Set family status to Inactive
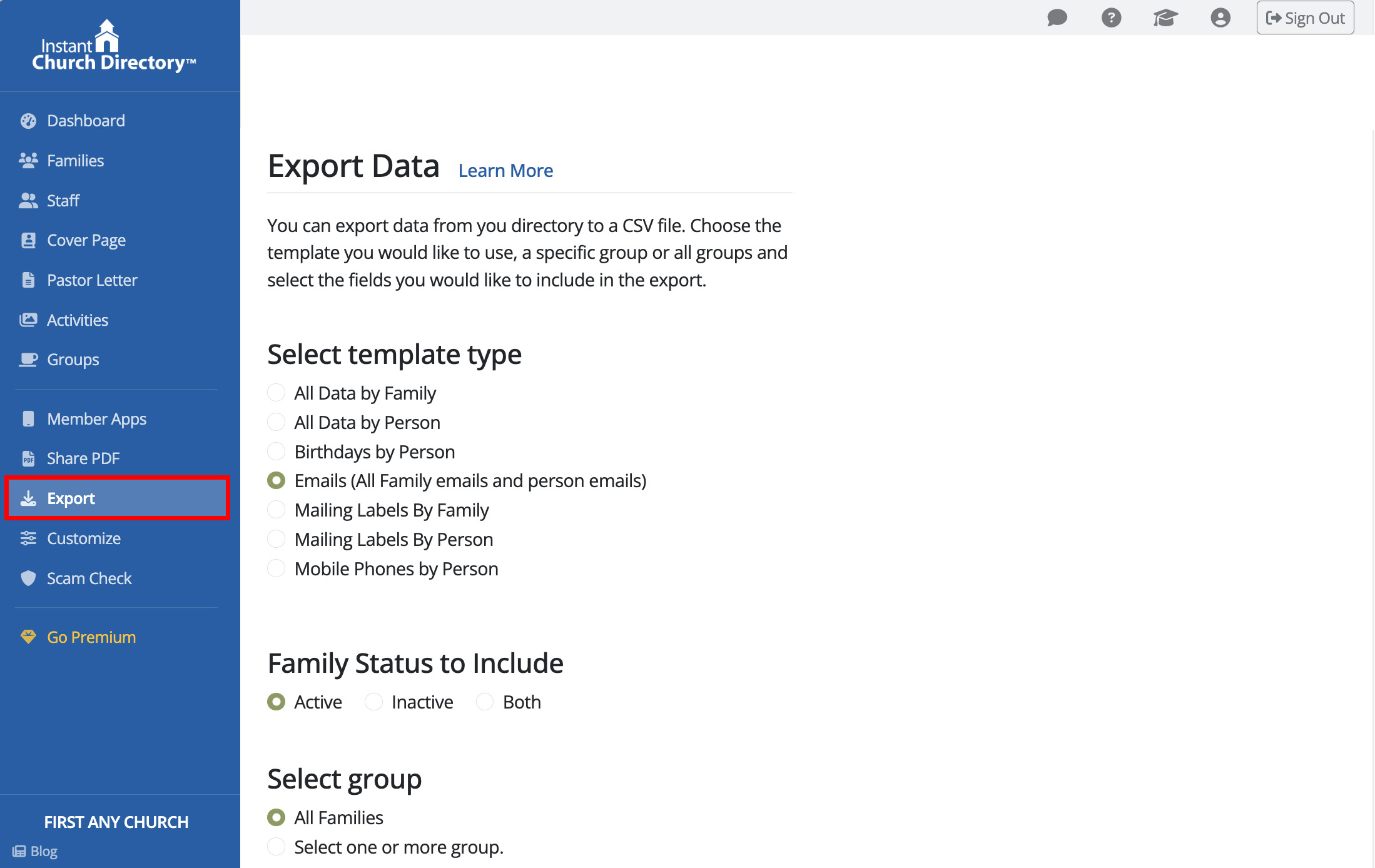 373,702
